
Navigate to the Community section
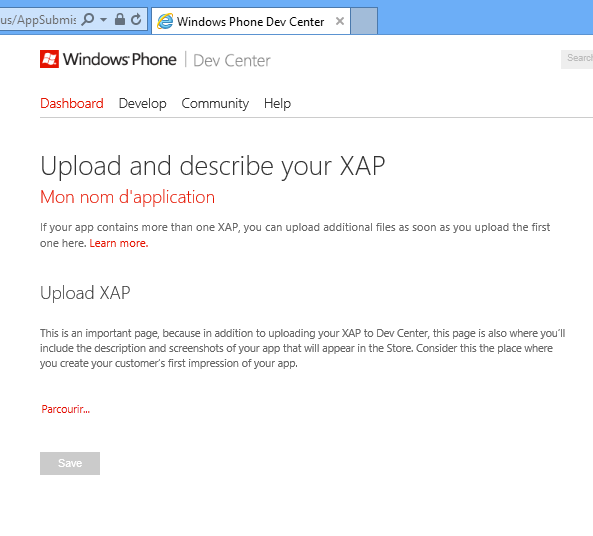pyautogui.click(x=215, y=103)
